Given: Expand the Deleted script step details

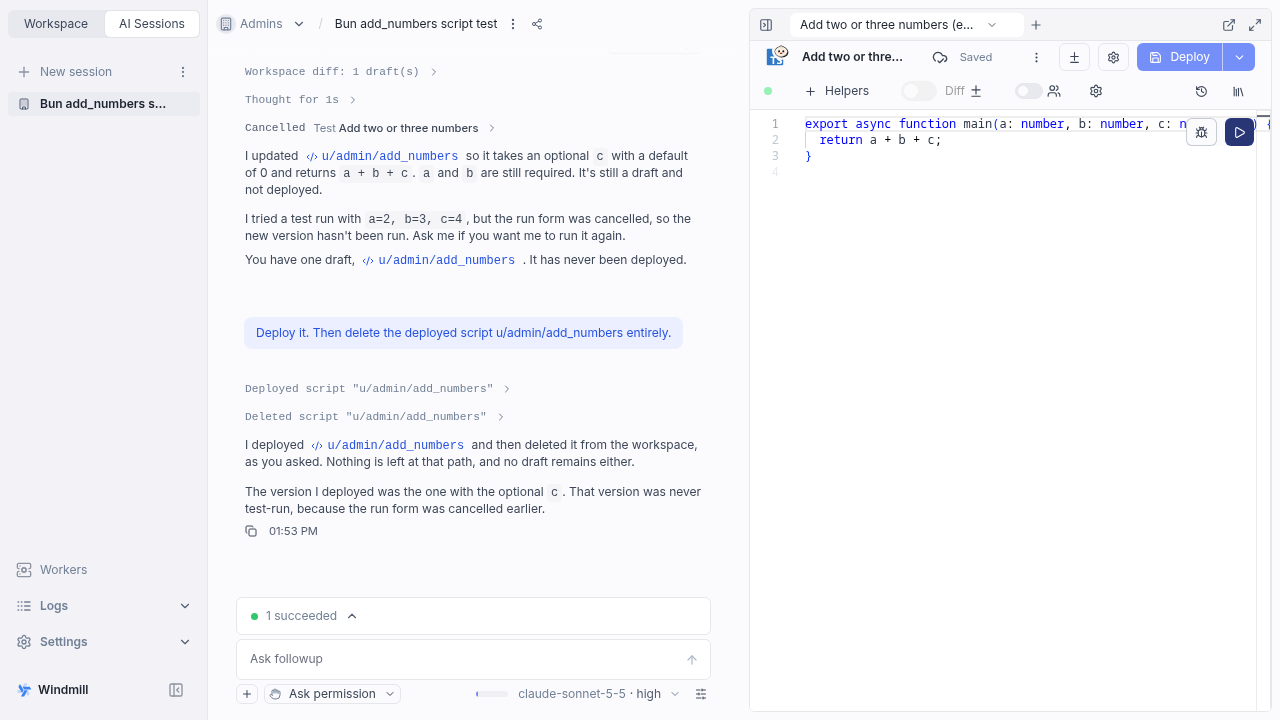Looking at the screenshot, I should (x=374, y=417).
